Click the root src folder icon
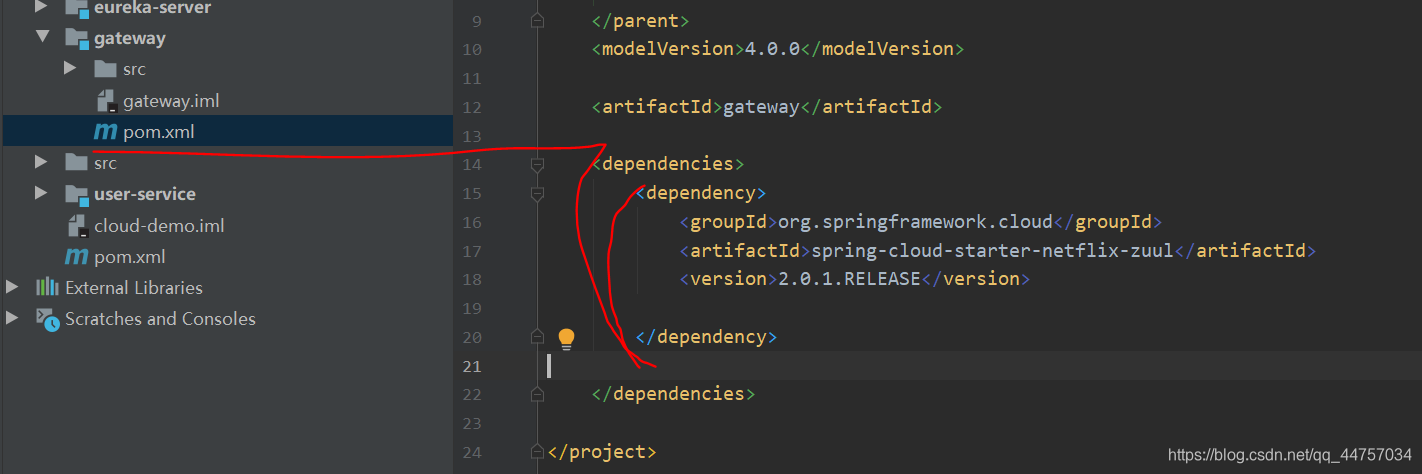This screenshot has height=474, width=1422. pos(76,162)
